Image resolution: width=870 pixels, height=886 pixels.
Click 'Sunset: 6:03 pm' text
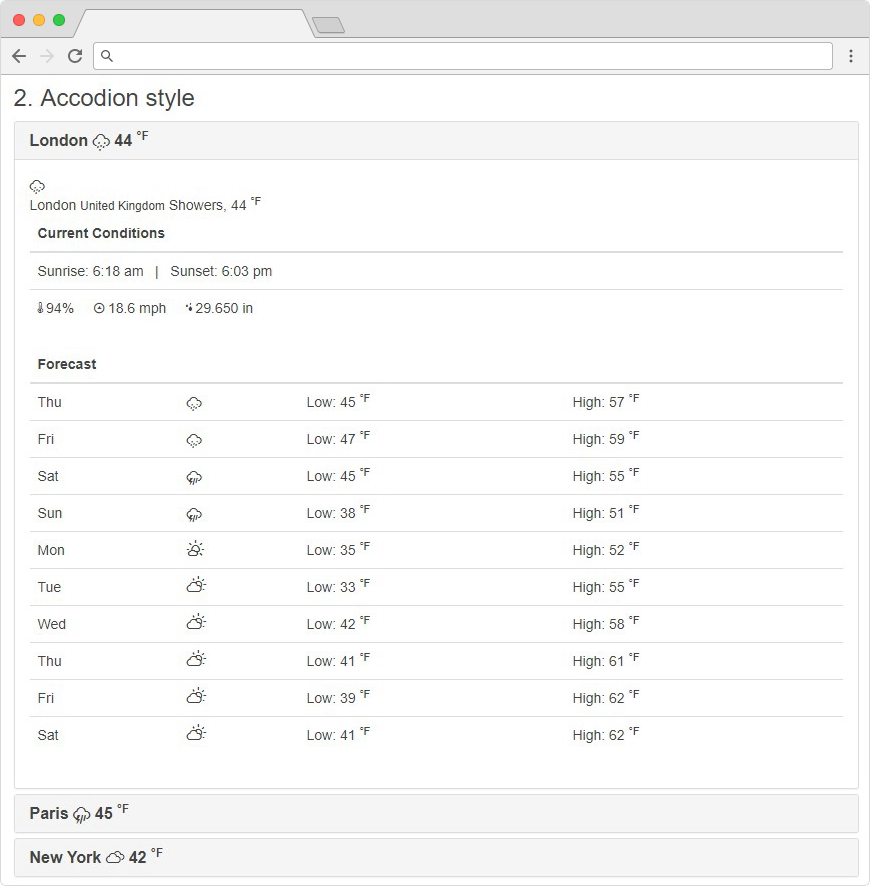[x=221, y=271]
